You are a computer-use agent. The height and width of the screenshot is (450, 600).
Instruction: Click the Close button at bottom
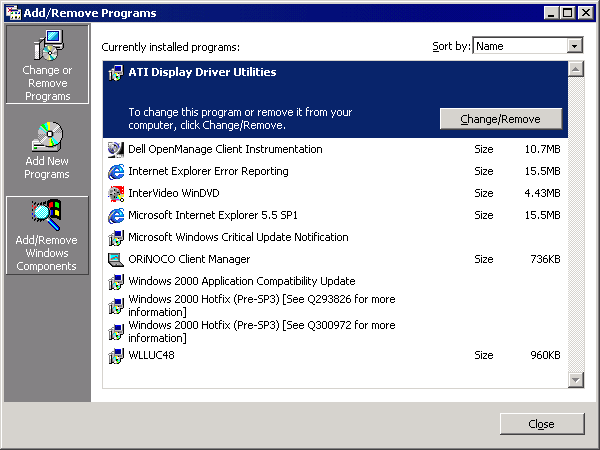tap(541, 424)
